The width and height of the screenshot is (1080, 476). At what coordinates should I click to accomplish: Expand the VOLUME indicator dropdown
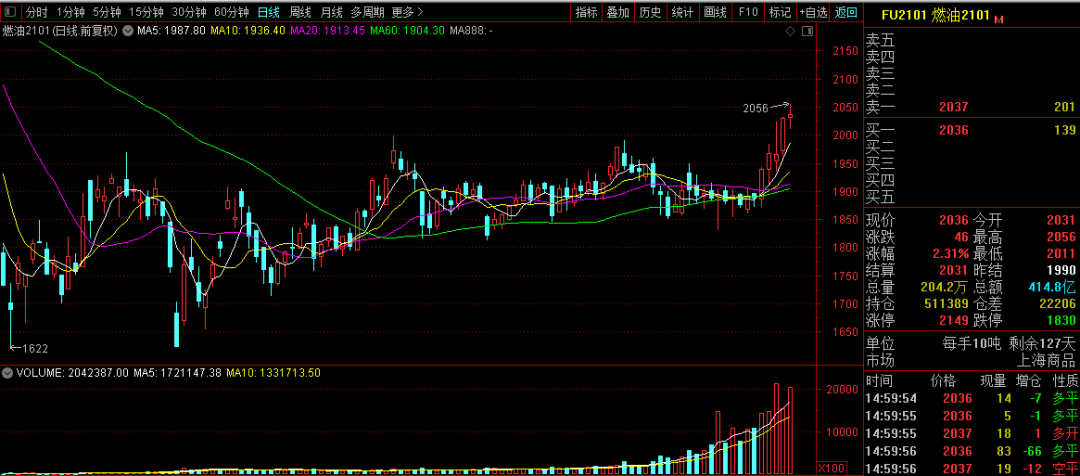8,373
